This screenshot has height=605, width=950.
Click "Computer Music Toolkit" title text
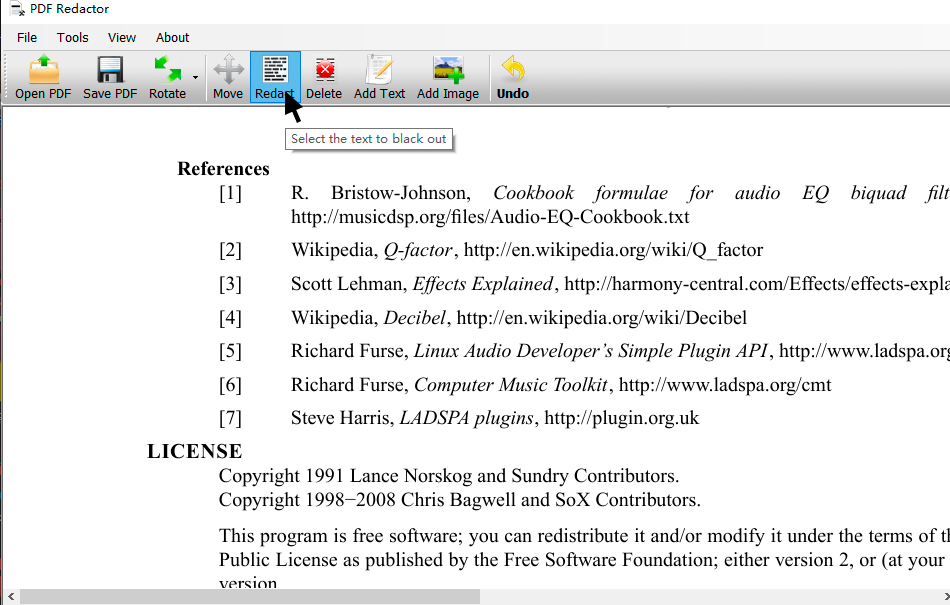(x=511, y=385)
